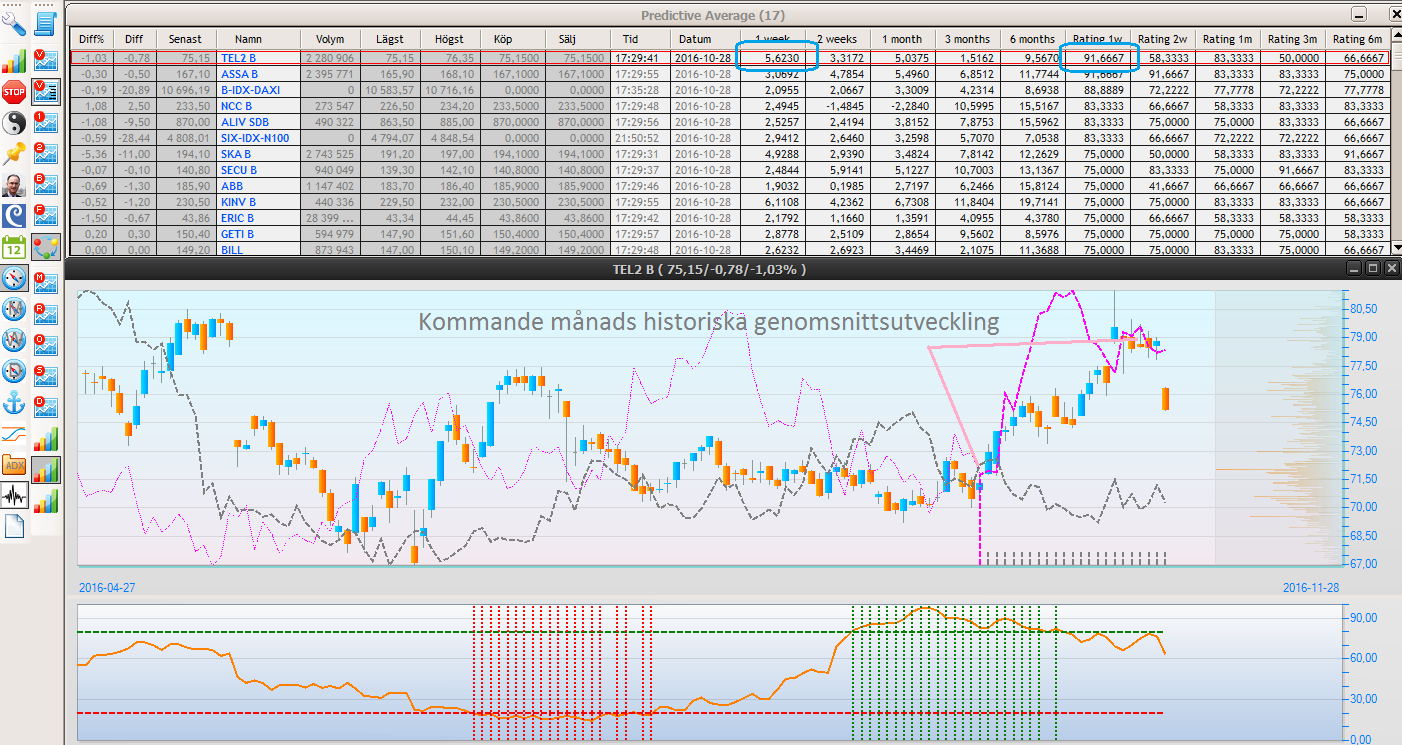Open the ADX folder icon
Screen dimensions: 1402x745
14,464
